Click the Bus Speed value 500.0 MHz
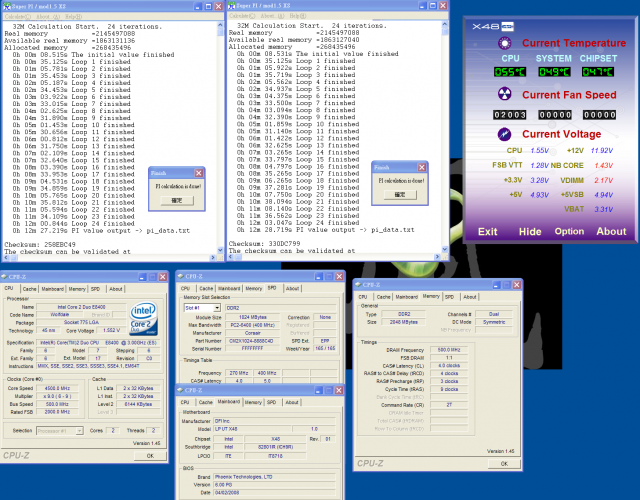640x500 pixels. click(58, 404)
